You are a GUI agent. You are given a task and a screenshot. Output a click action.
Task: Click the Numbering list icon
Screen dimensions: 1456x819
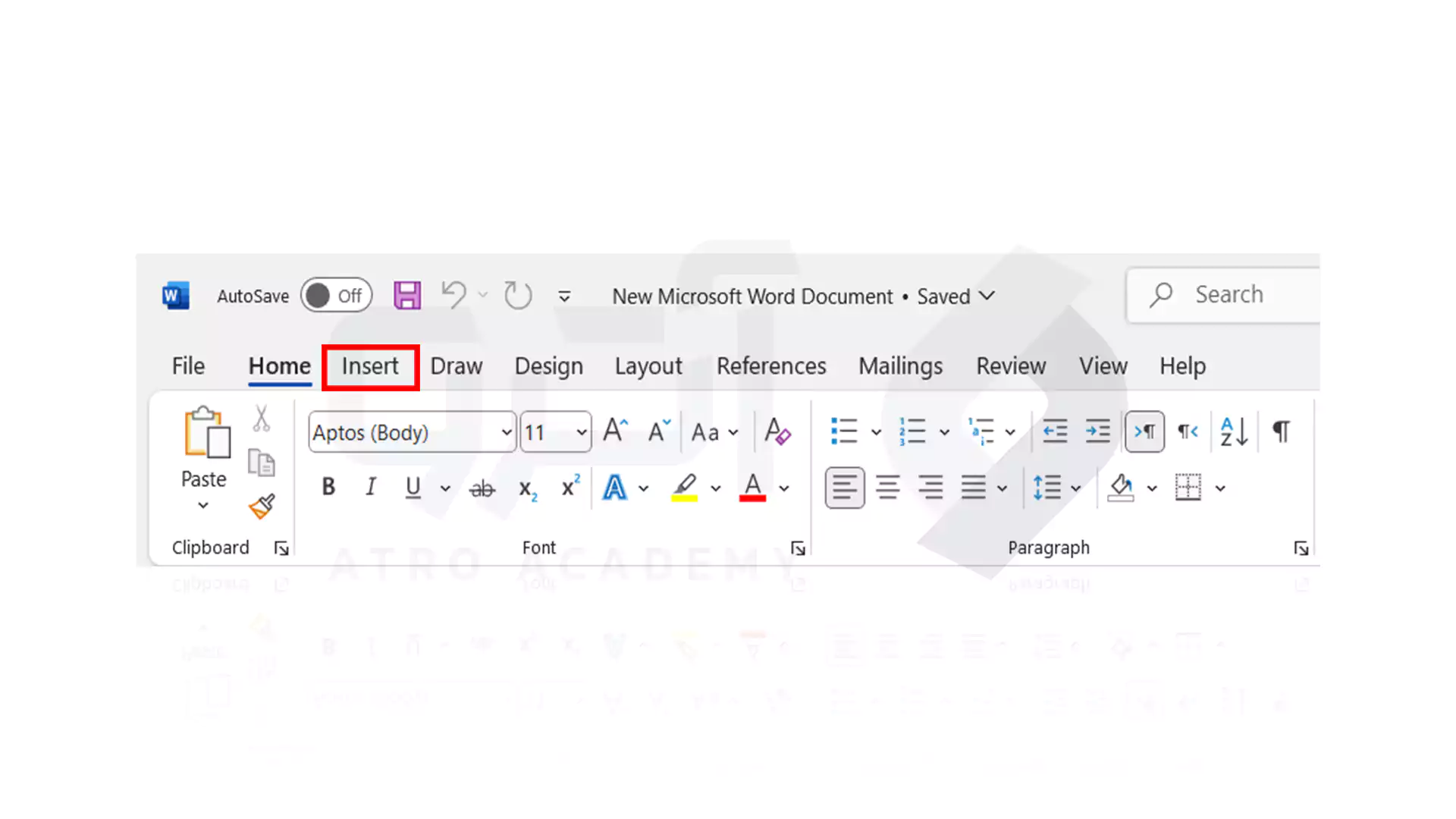(x=912, y=431)
